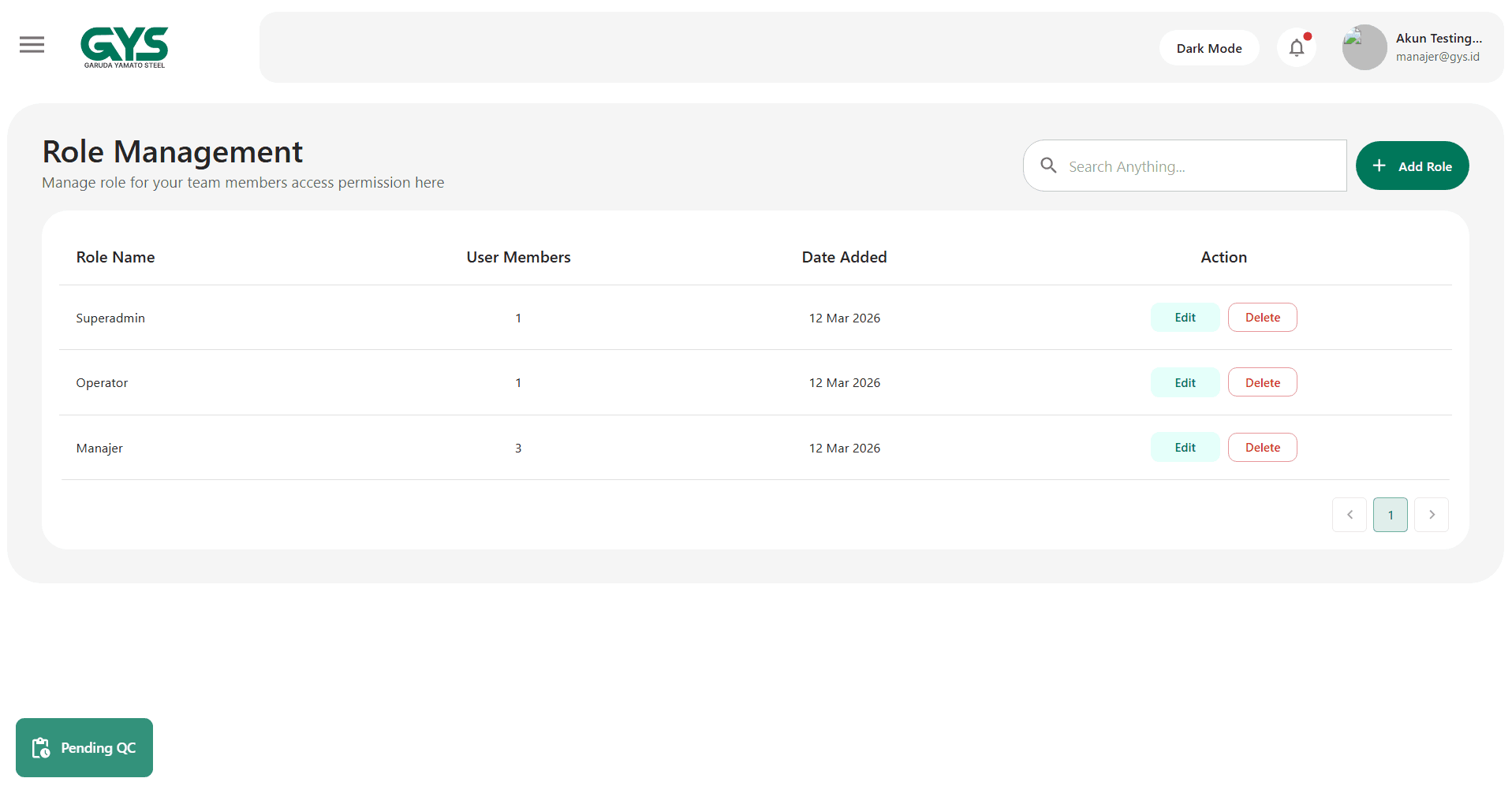Go to previous page chevron
This screenshot has width=1512, height=793.
(1349, 515)
